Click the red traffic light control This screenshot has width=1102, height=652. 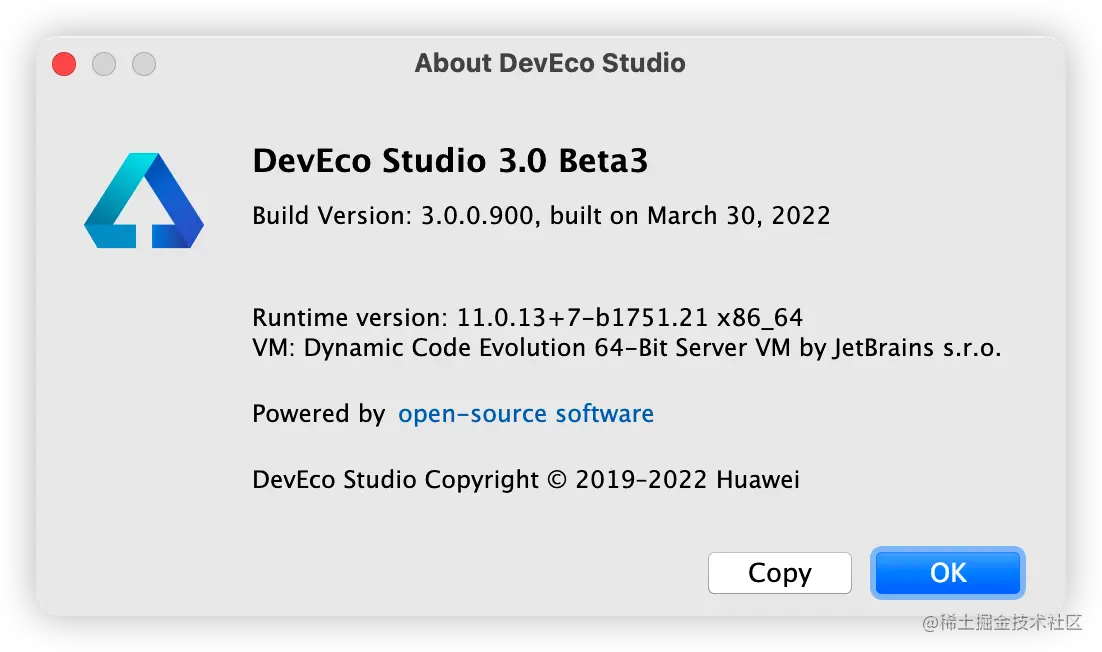63,63
